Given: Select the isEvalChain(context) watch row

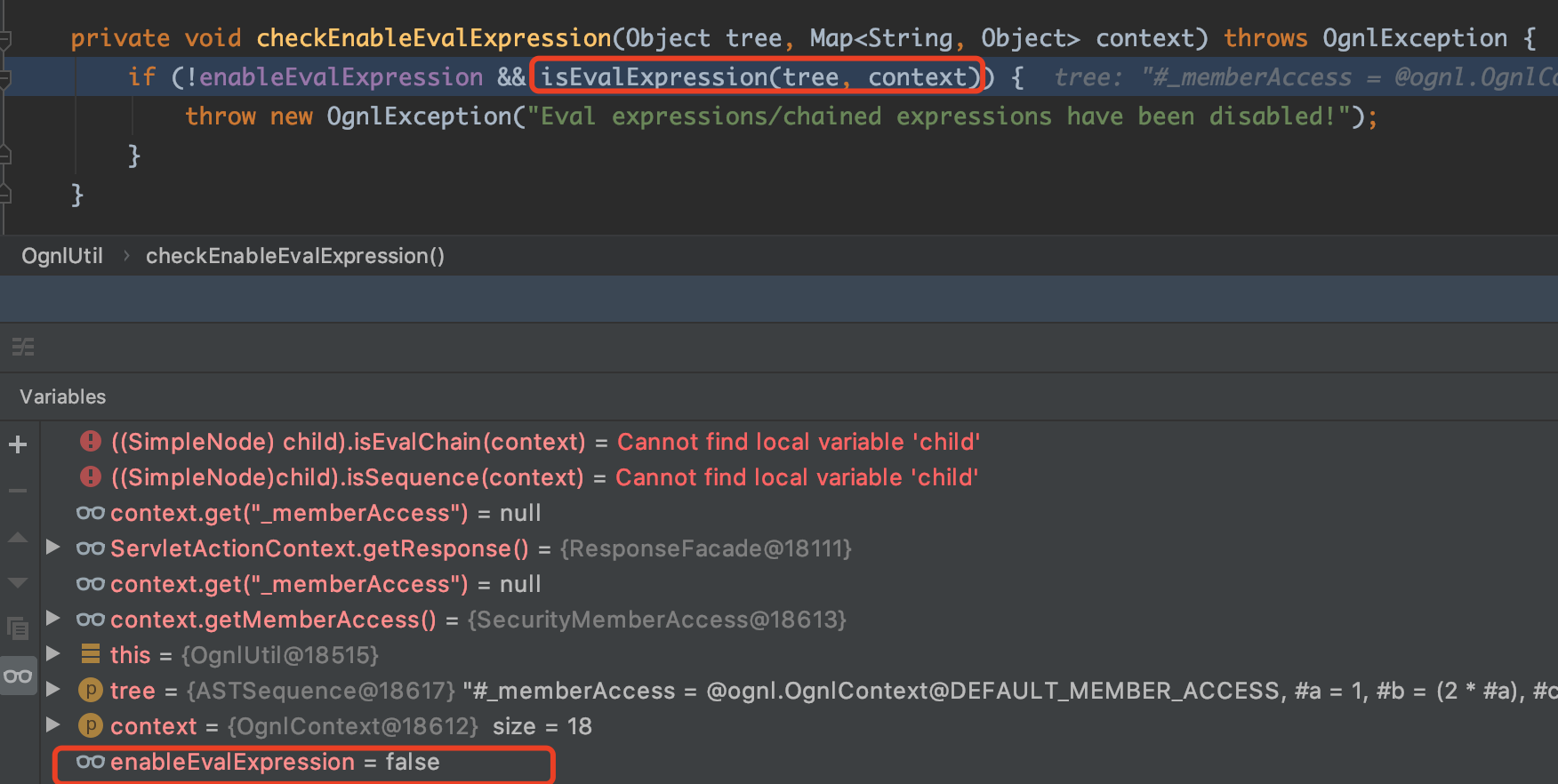Looking at the screenshot, I should pyautogui.click(x=799, y=442).
